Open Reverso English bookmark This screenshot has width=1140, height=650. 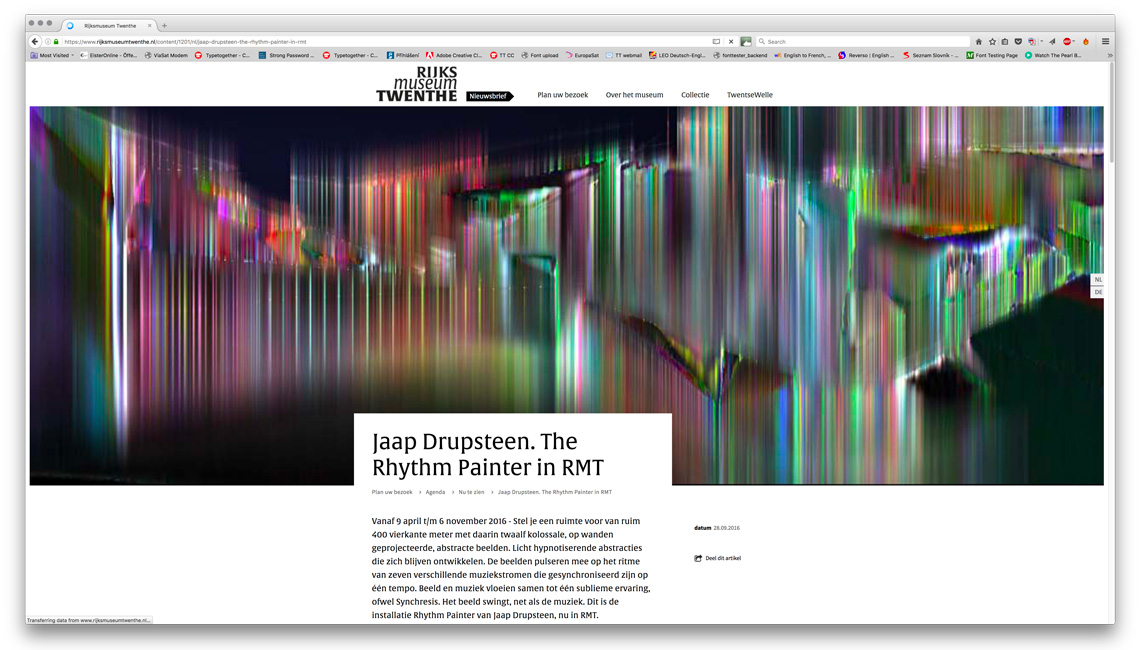coord(867,55)
